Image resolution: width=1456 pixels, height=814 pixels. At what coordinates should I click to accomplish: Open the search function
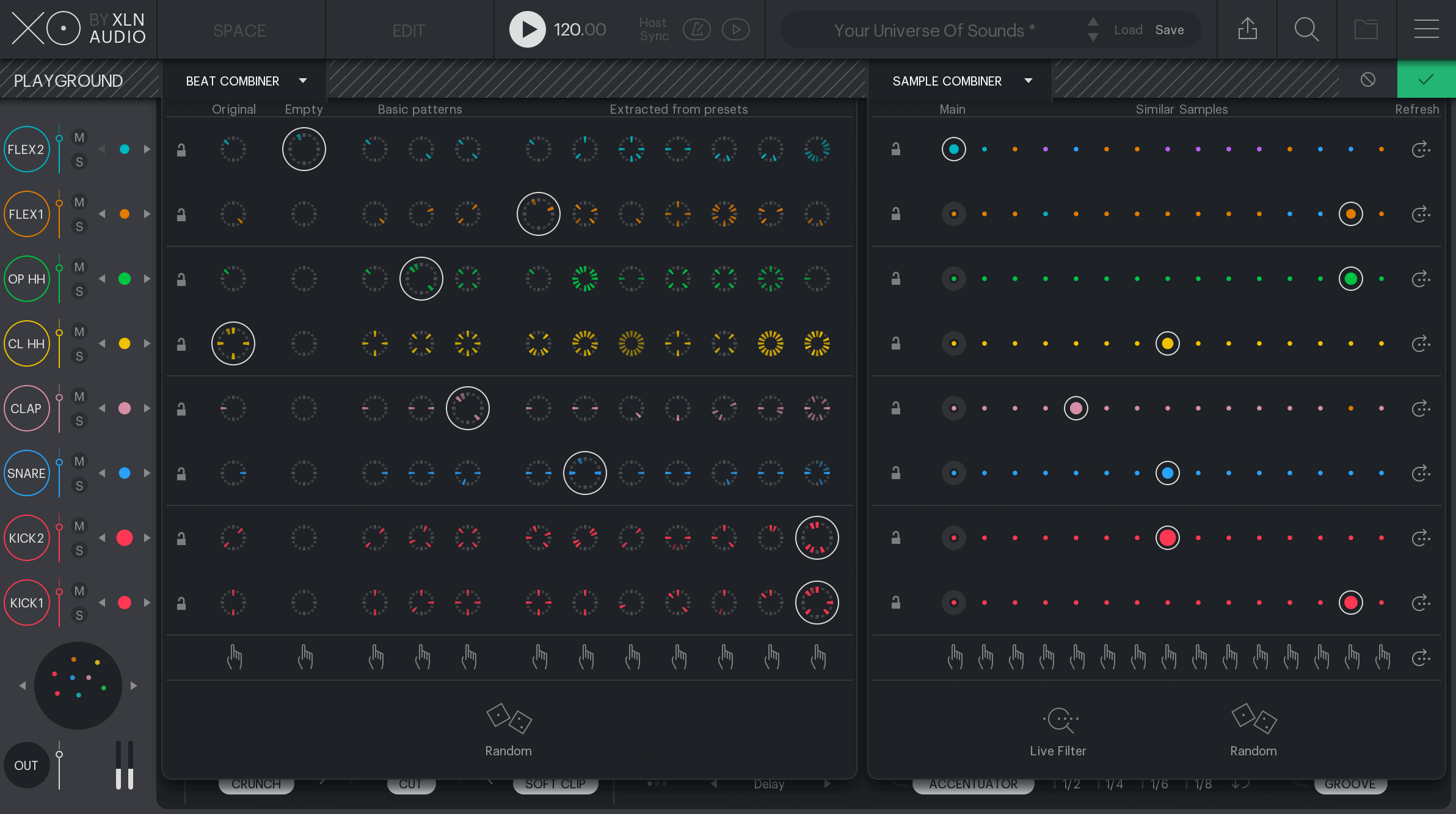click(1306, 29)
